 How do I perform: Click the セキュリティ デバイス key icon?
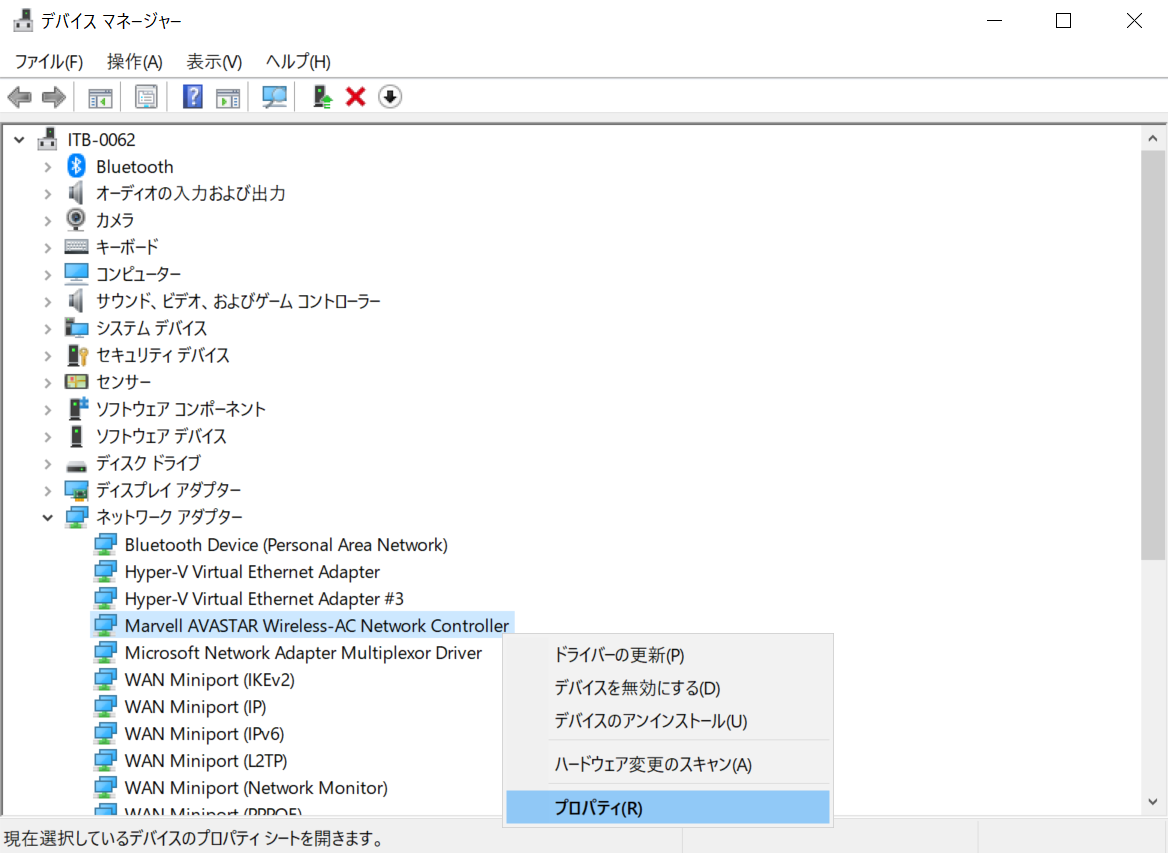[77, 355]
